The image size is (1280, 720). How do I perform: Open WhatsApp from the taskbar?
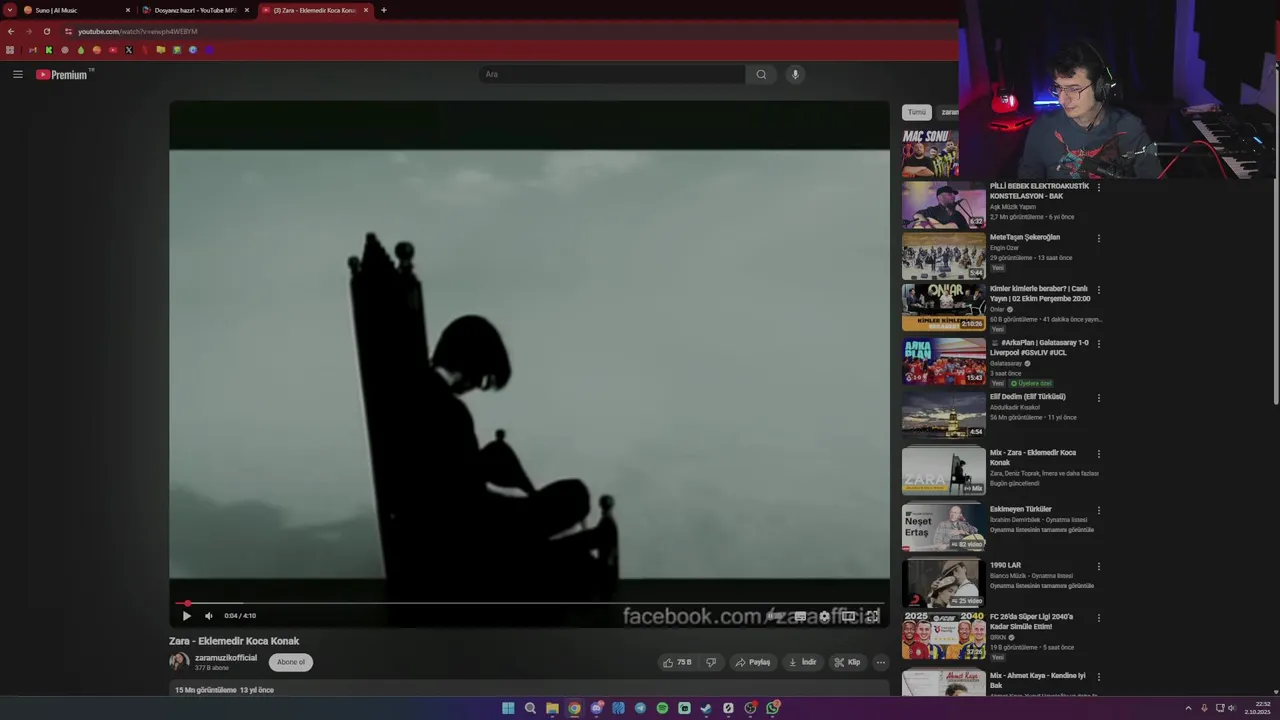pos(773,708)
